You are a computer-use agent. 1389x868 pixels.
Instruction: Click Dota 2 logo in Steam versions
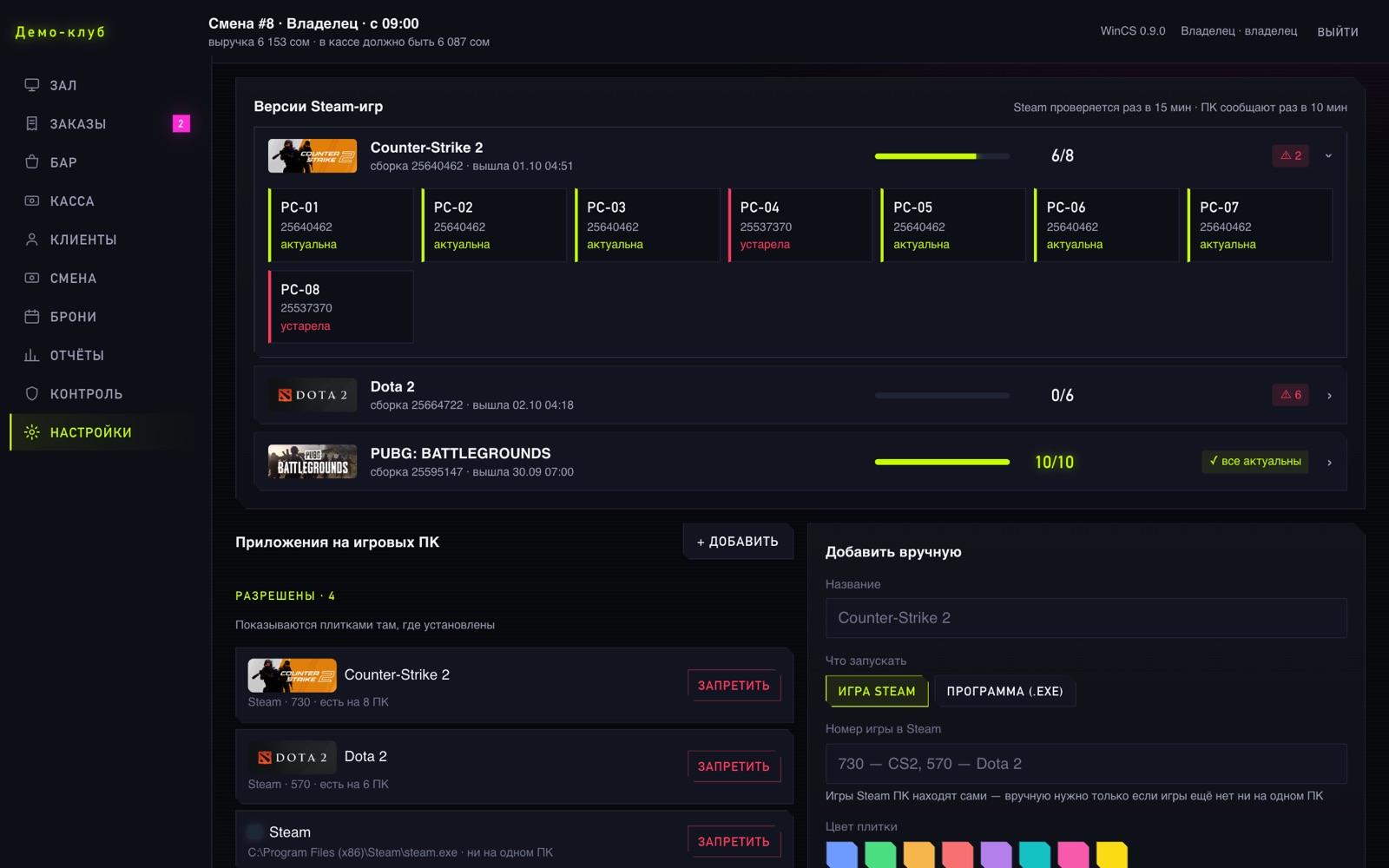click(313, 395)
